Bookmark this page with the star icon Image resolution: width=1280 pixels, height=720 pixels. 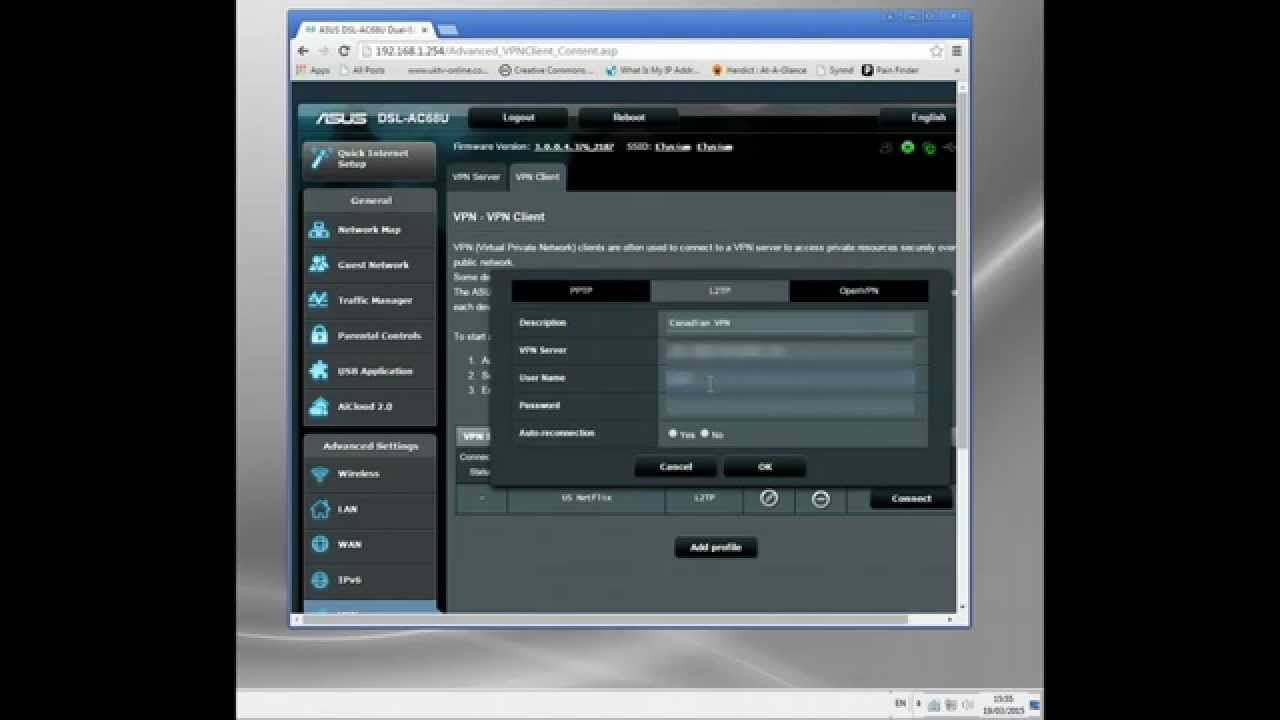pos(936,51)
